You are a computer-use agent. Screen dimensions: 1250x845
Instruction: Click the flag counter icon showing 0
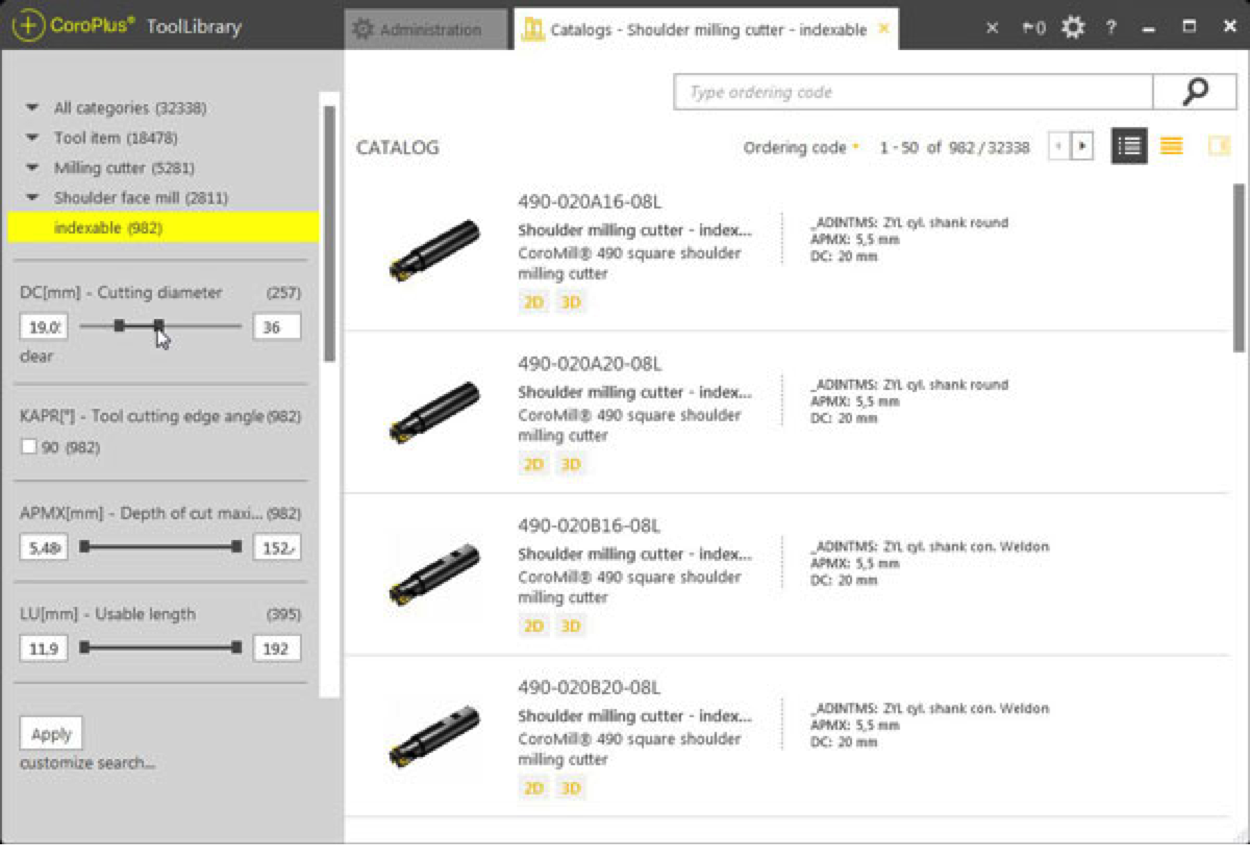1033,28
